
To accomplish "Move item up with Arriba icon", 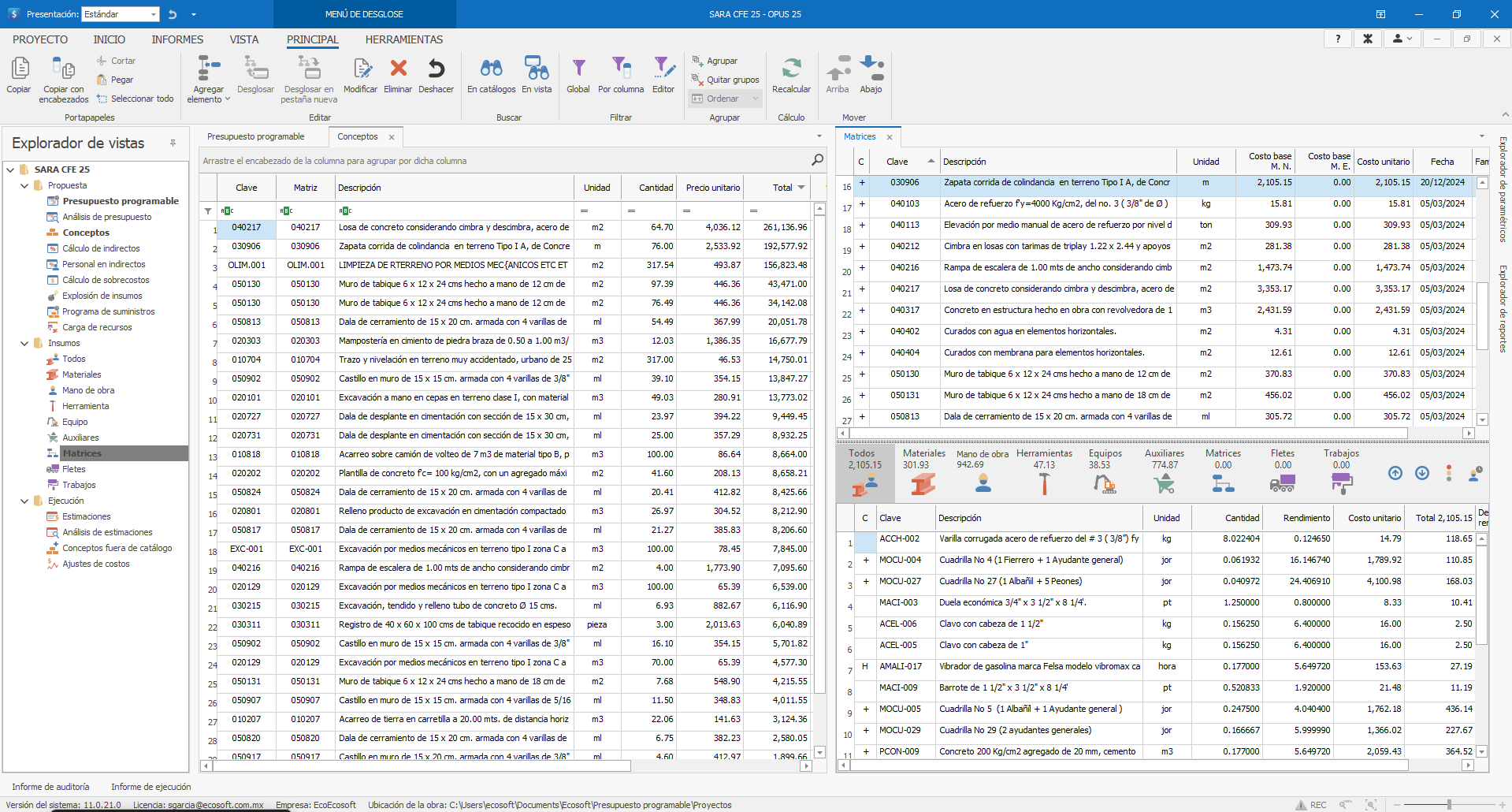I will (838, 69).
